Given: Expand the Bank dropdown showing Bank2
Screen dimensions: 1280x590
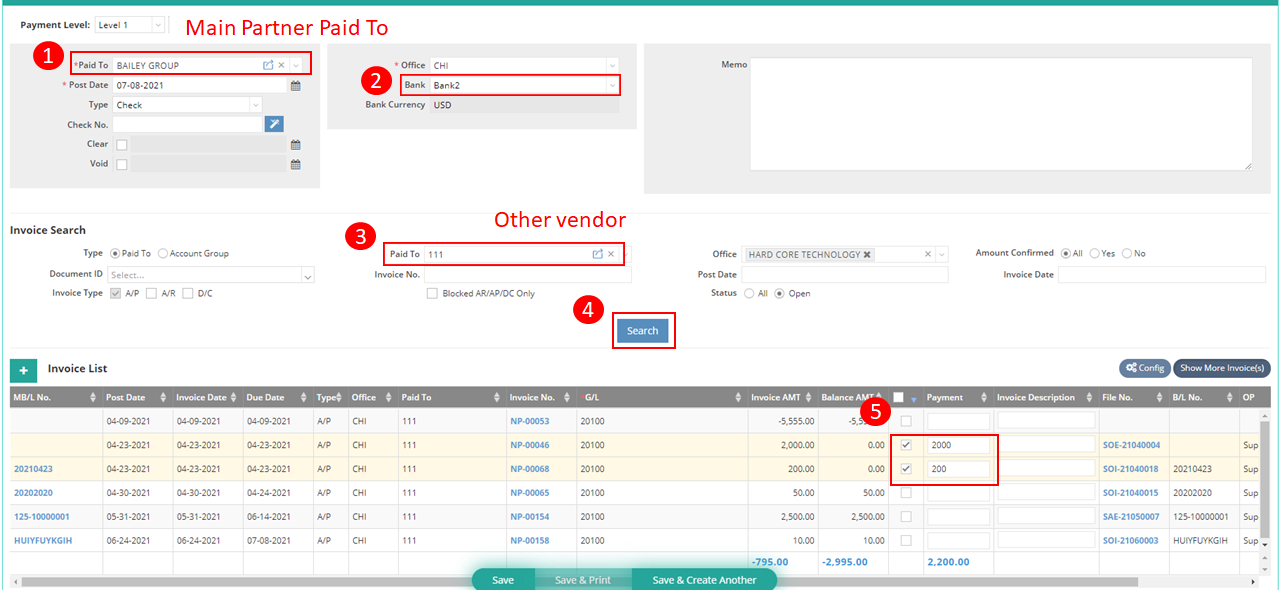Looking at the screenshot, I should [611, 86].
